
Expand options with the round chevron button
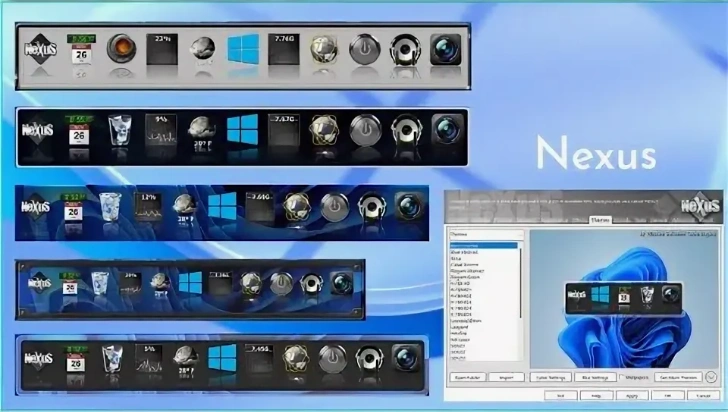(x=711, y=377)
